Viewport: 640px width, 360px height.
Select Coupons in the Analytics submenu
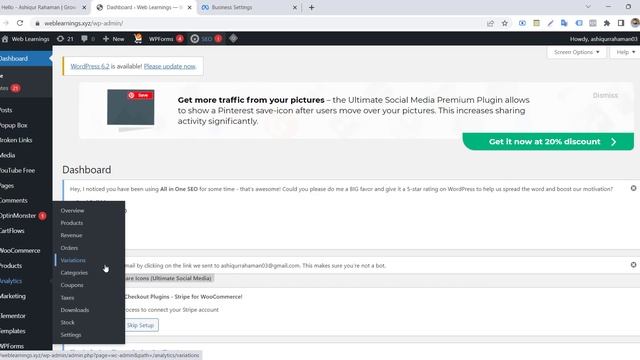(x=72, y=285)
